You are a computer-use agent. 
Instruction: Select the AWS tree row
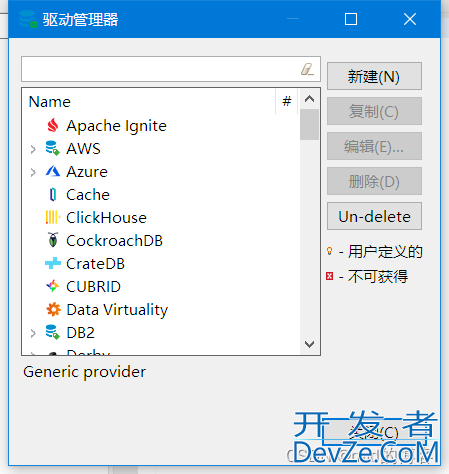(x=161, y=148)
